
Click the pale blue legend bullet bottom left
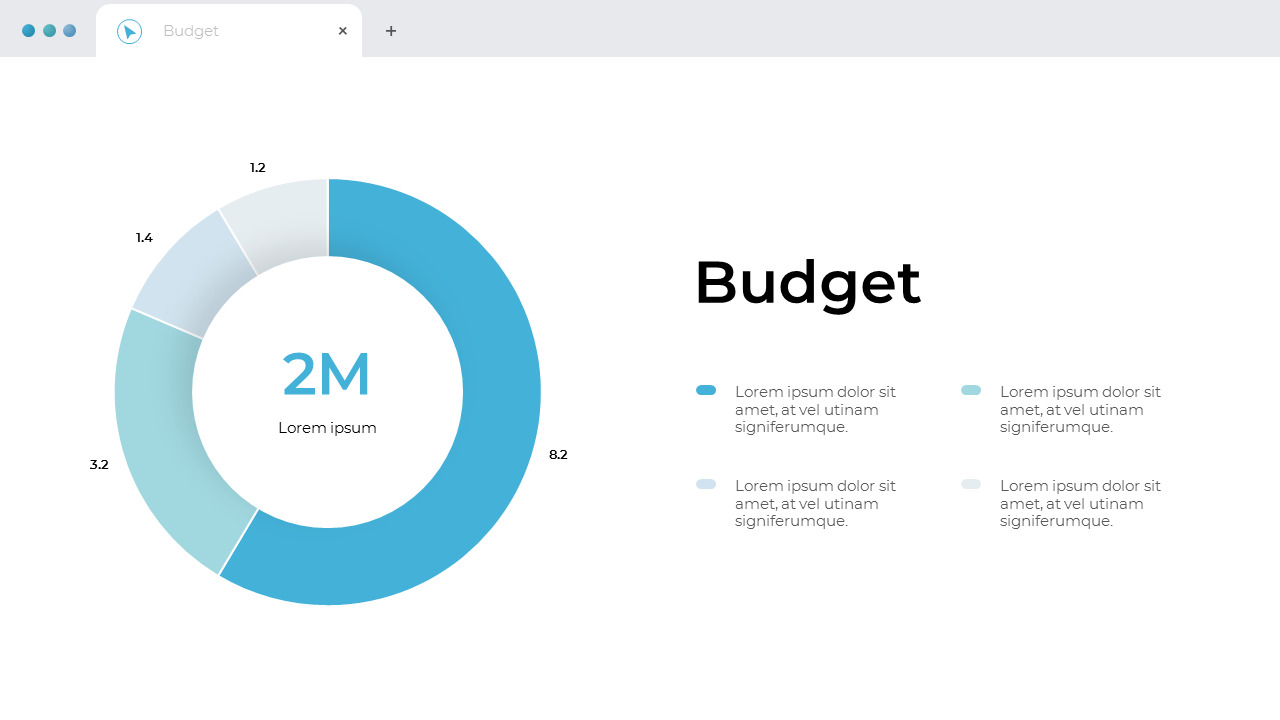click(706, 484)
